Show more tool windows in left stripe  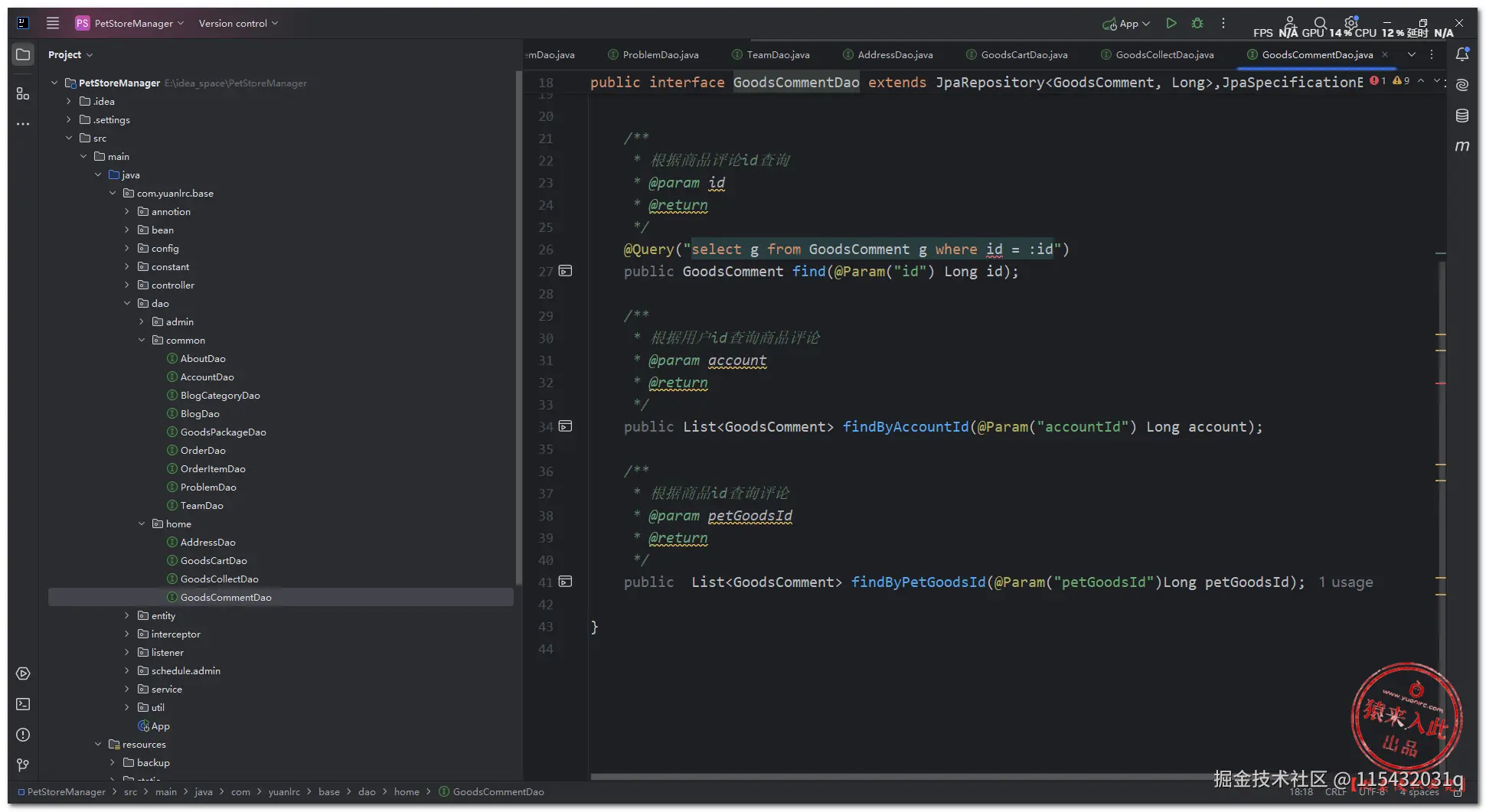[23, 124]
